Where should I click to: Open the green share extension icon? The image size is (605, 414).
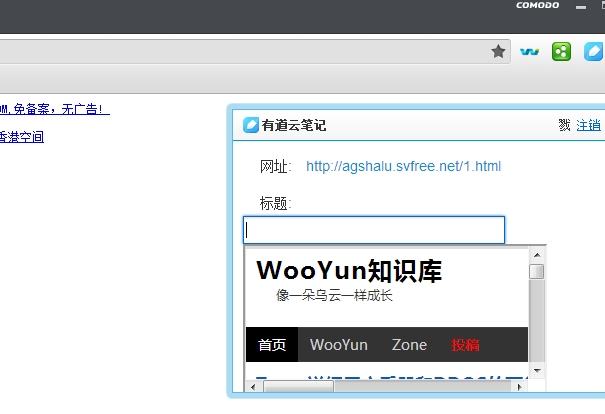[561, 51]
